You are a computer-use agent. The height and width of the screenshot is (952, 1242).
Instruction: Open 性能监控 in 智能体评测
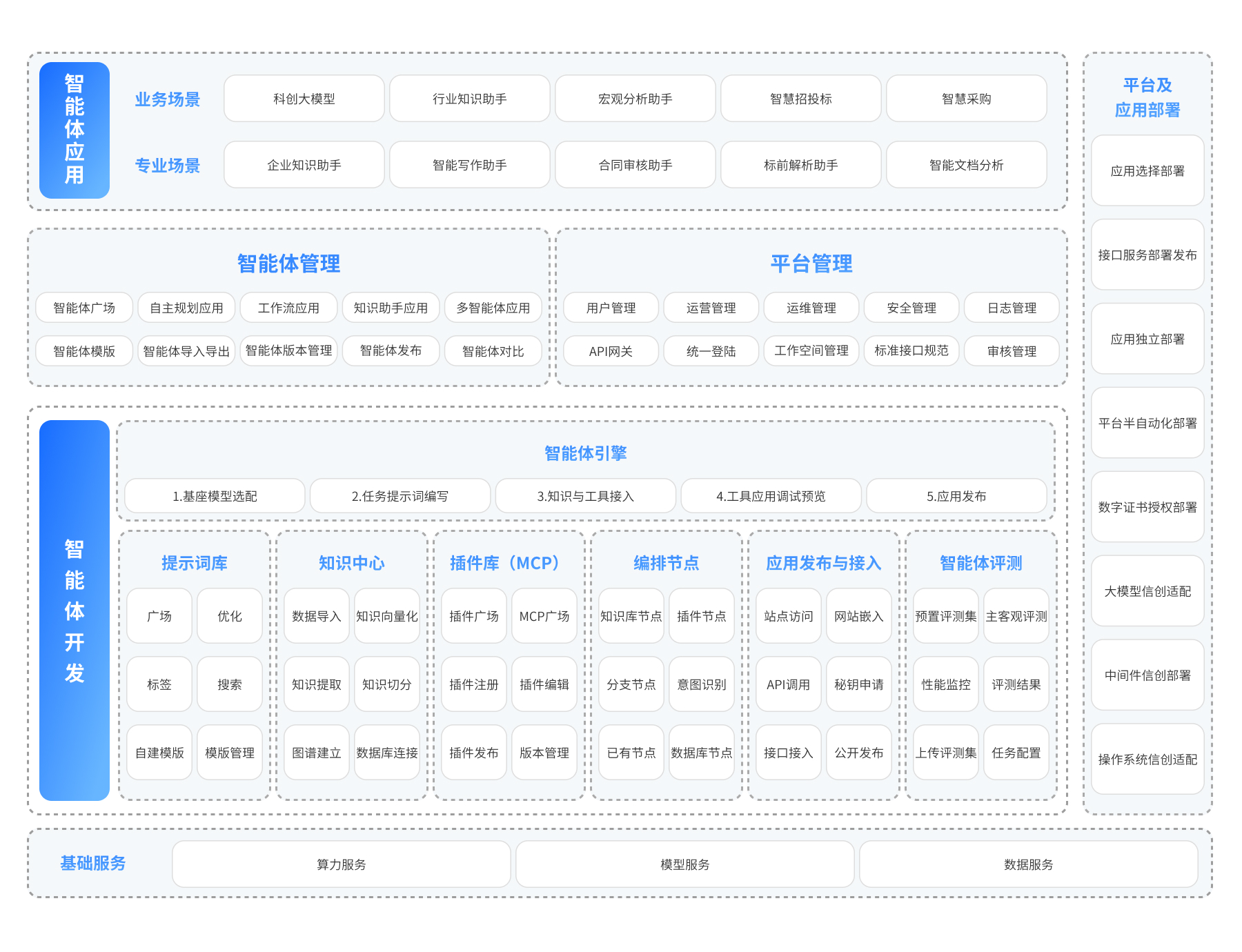click(x=945, y=684)
